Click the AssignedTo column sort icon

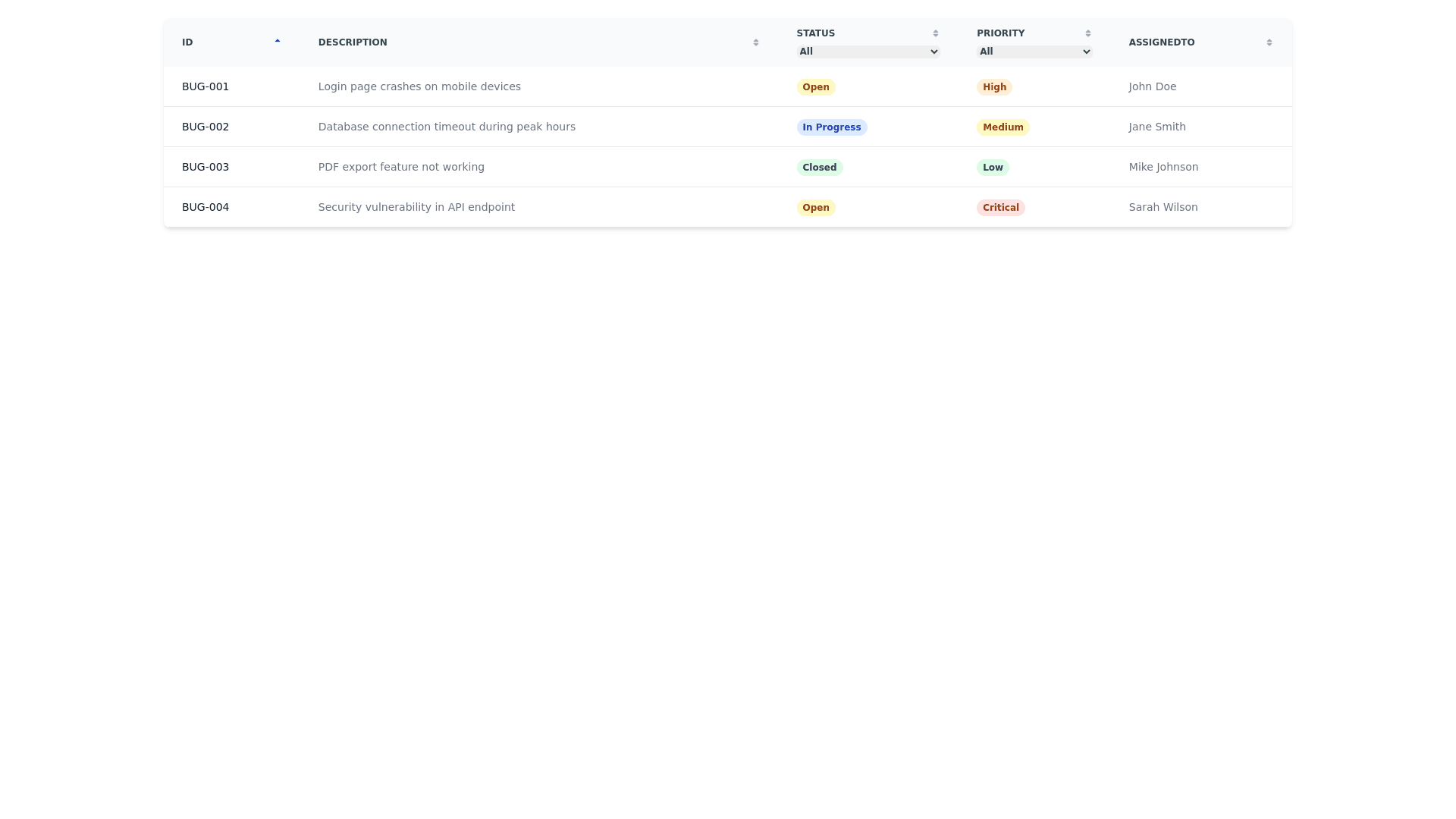point(1269,42)
